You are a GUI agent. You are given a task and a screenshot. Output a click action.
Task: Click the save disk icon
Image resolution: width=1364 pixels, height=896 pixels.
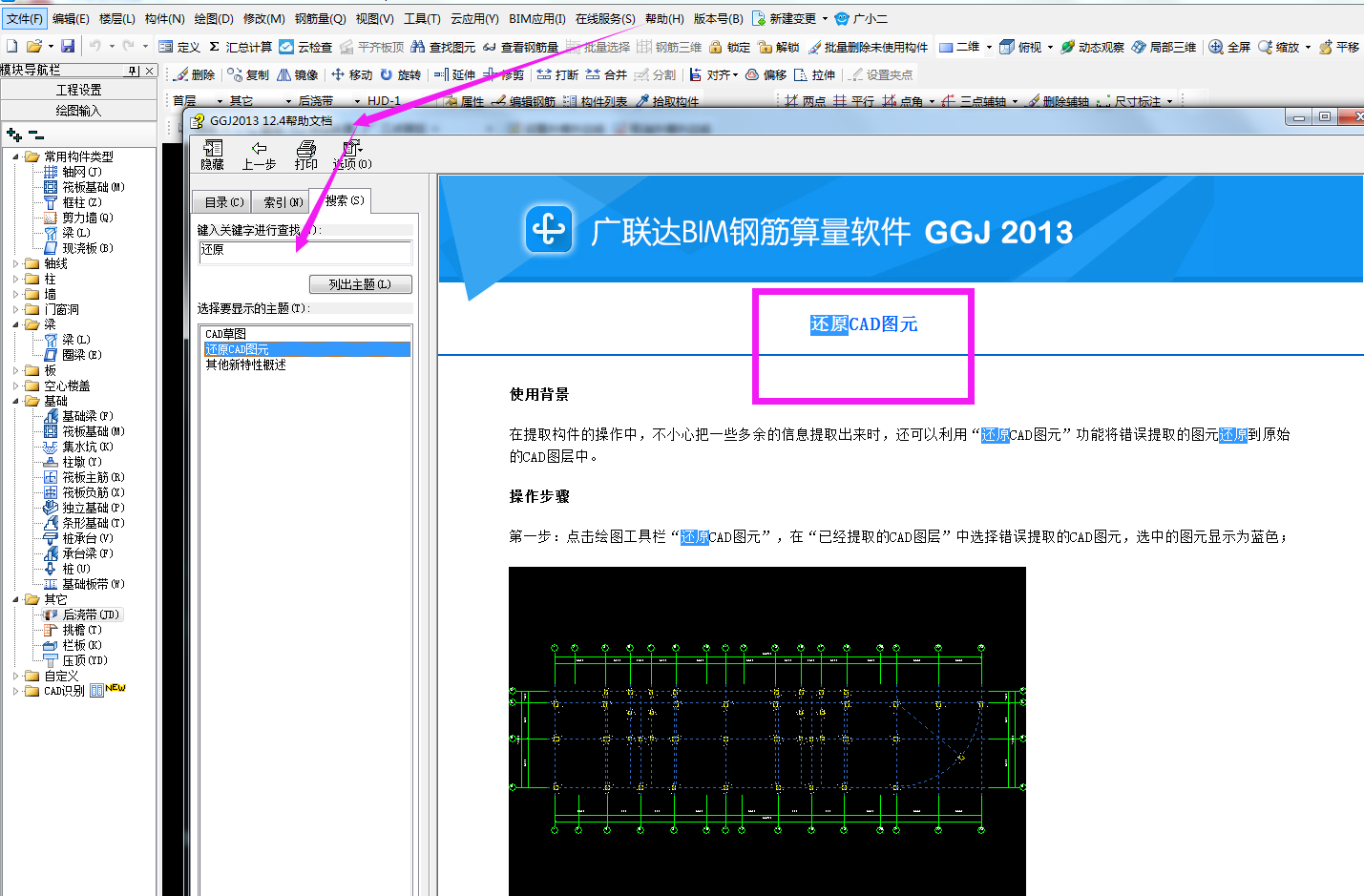coord(68,46)
